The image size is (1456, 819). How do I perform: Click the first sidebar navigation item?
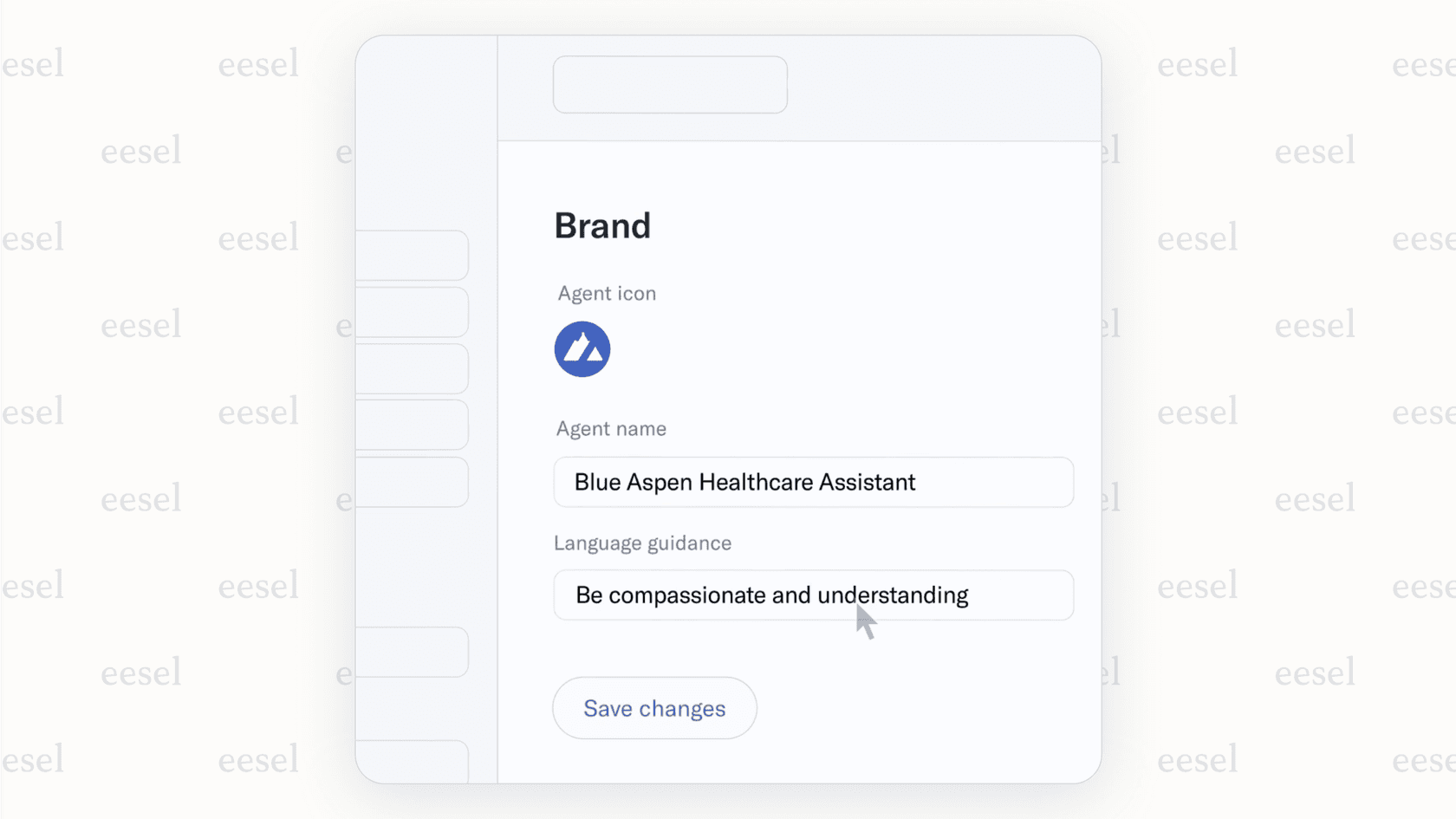coord(414,255)
